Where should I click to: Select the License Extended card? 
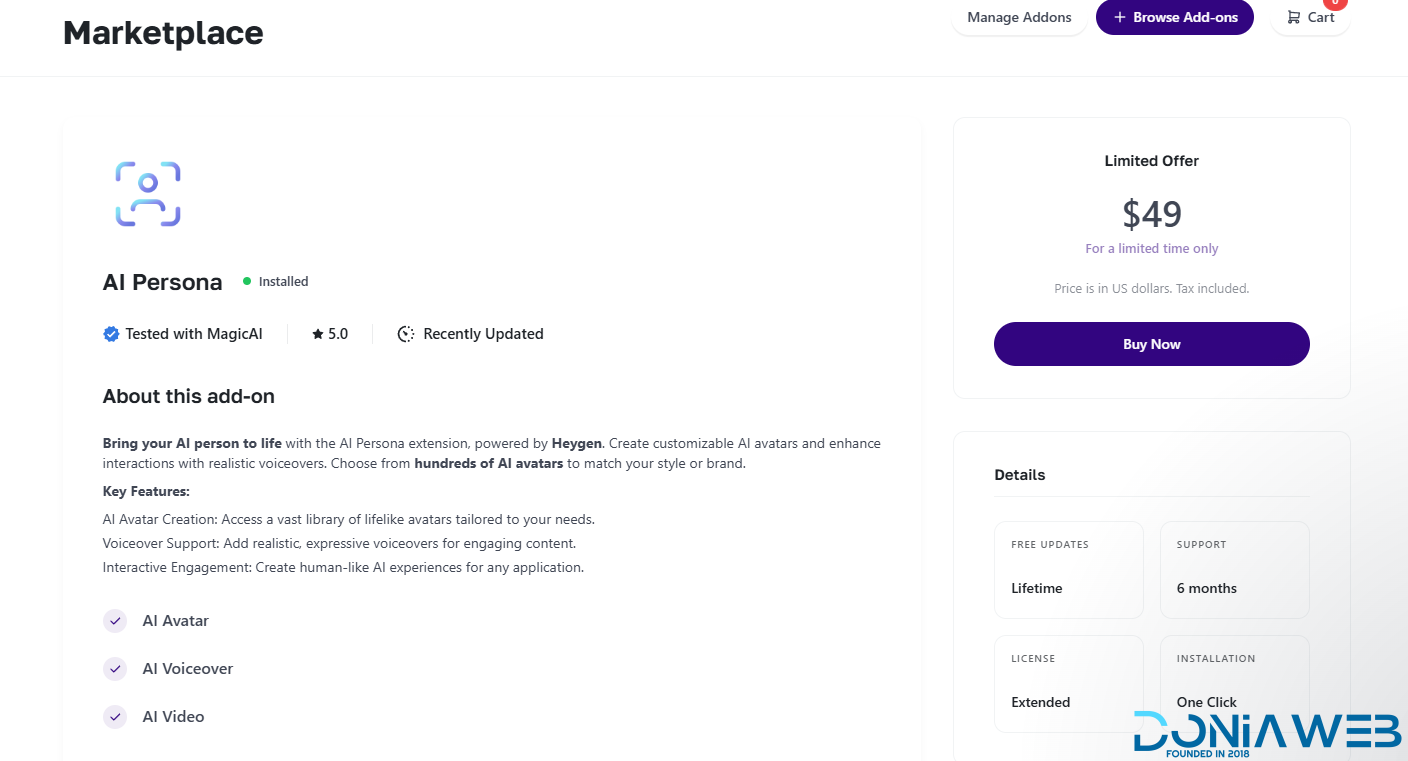click(1068, 683)
